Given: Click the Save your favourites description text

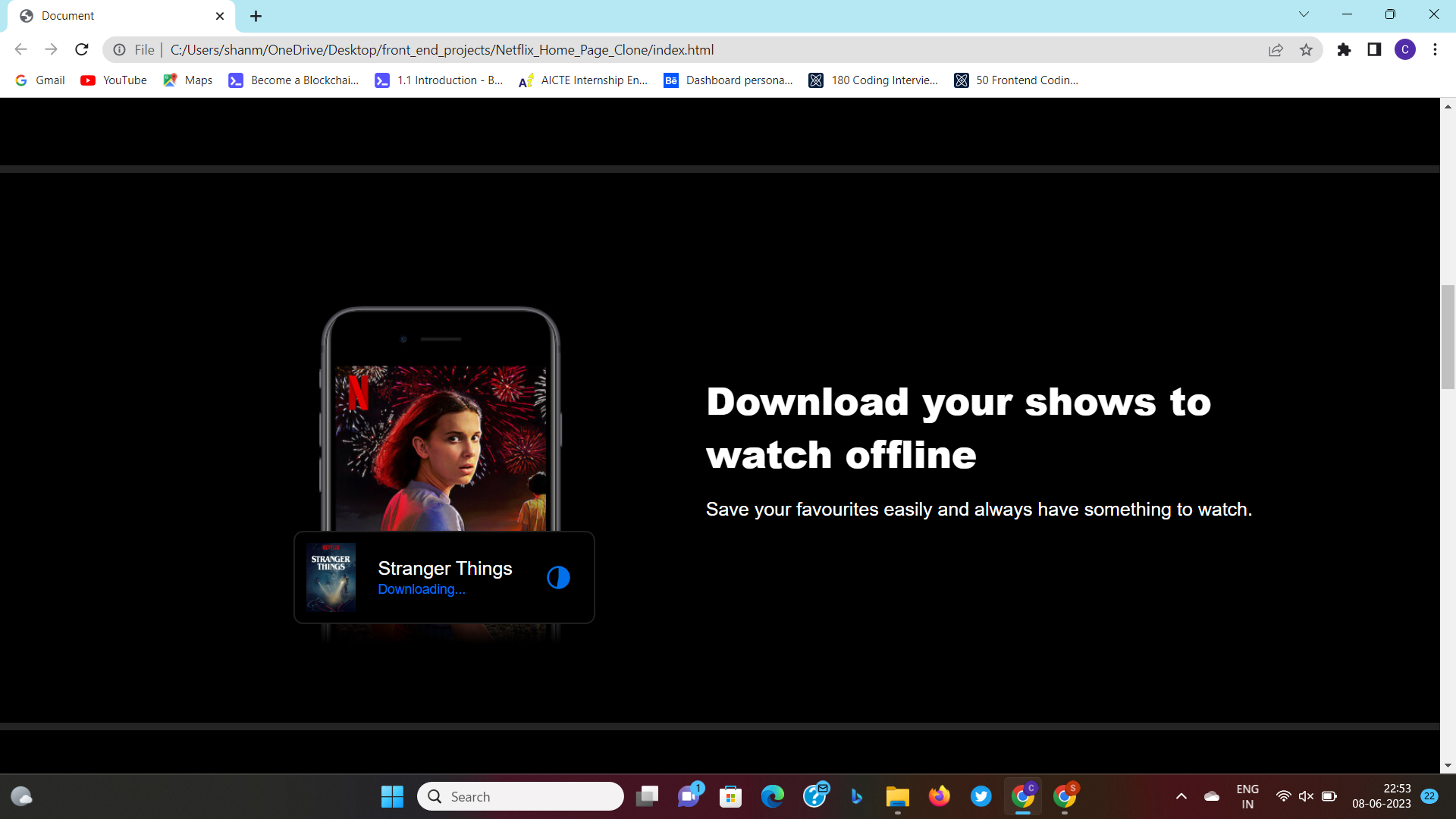Looking at the screenshot, I should [x=979, y=509].
